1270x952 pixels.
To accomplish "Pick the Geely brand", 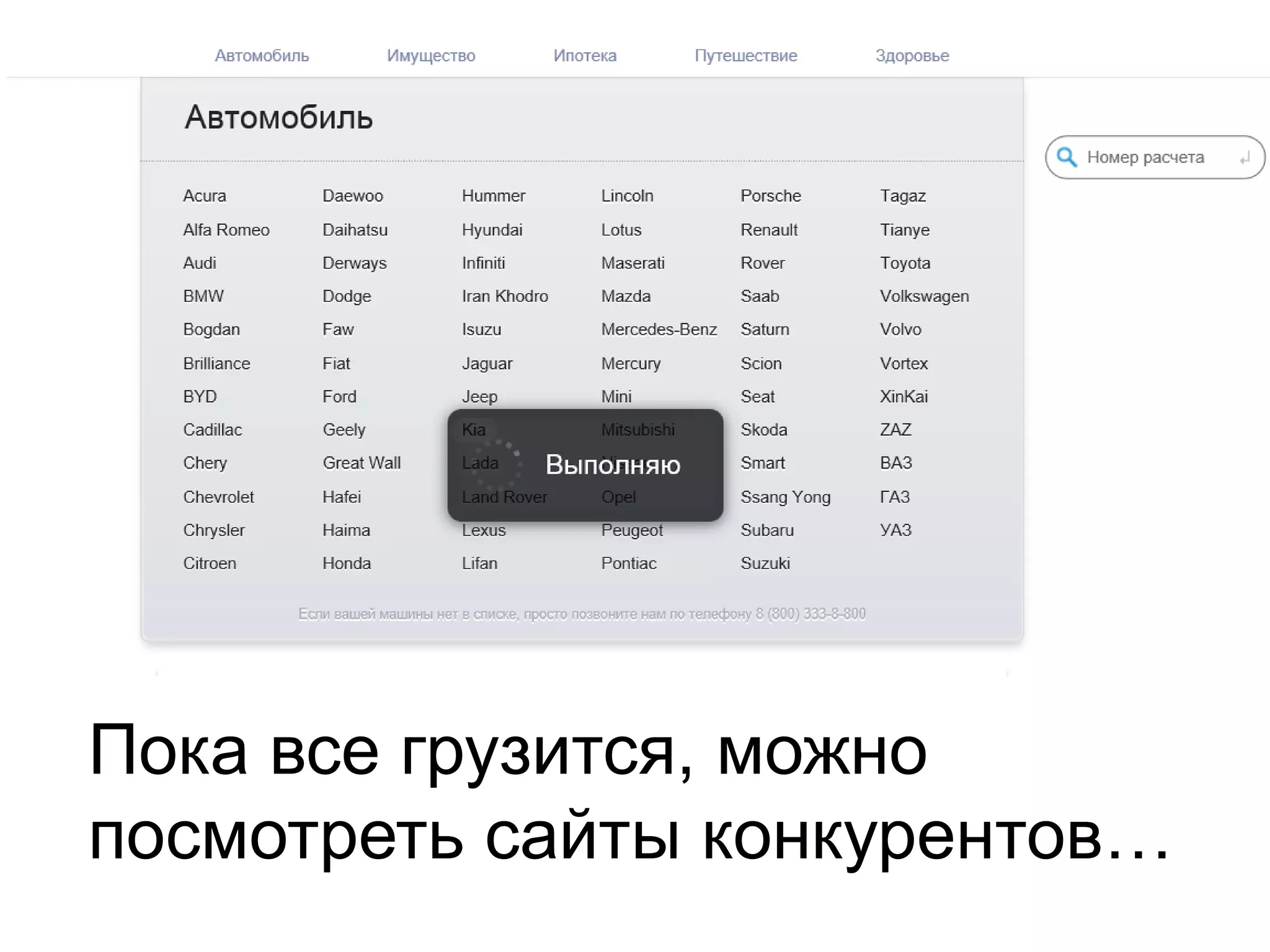I will pyautogui.click(x=344, y=430).
